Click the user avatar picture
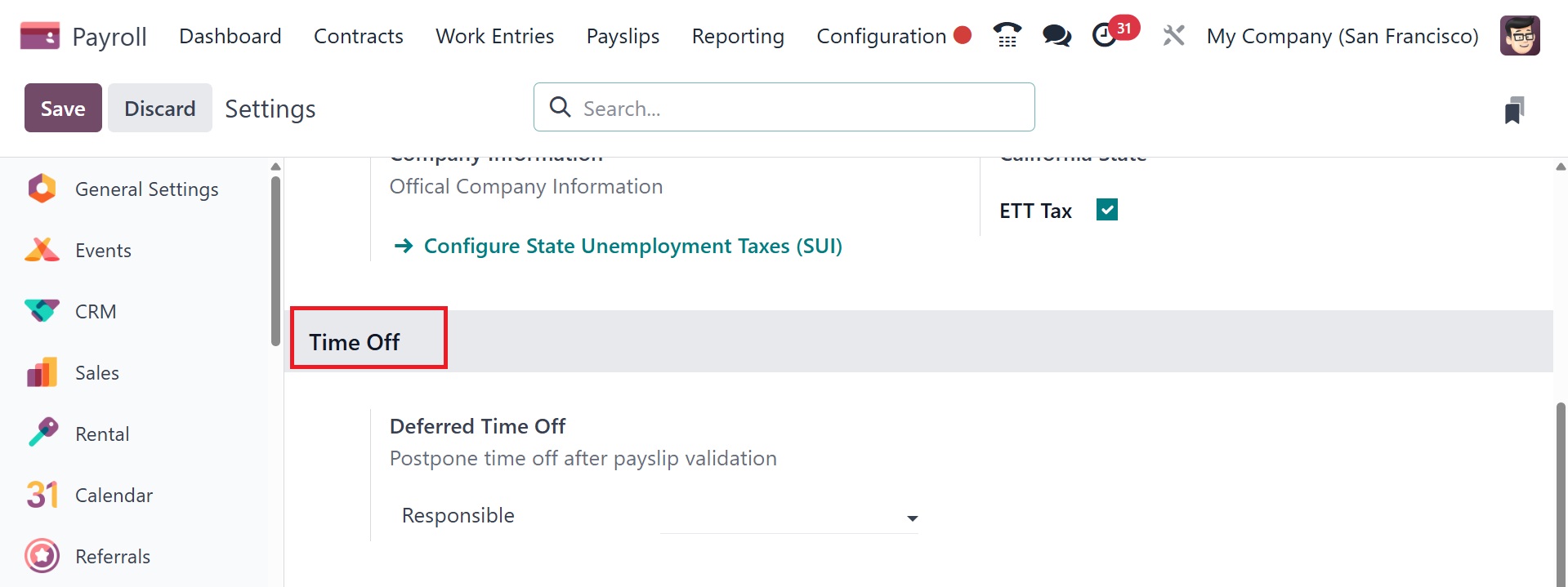The height and width of the screenshot is (587, 1568). (1519, 36)
